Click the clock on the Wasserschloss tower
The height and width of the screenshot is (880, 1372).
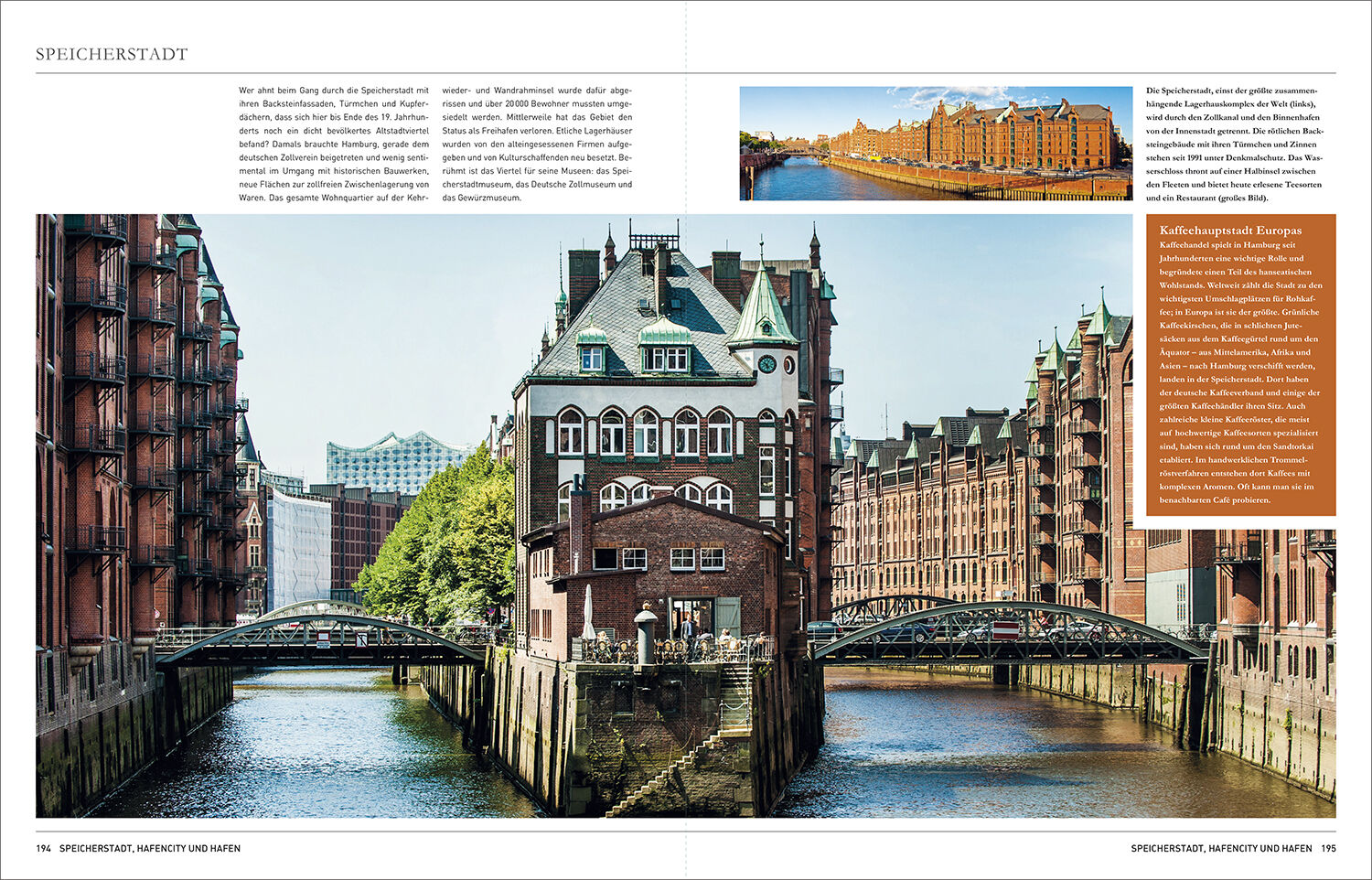click(x=766, y=364)
